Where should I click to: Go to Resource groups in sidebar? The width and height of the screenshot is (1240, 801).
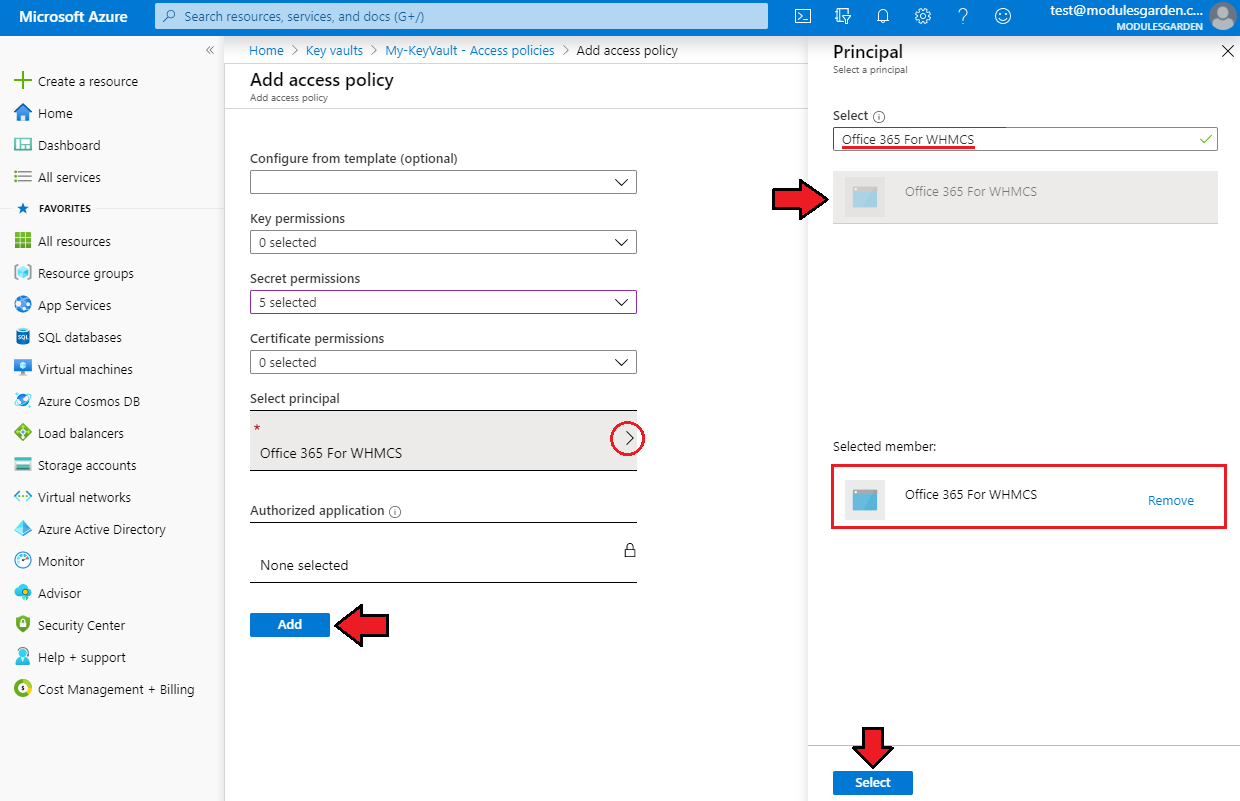86,273
